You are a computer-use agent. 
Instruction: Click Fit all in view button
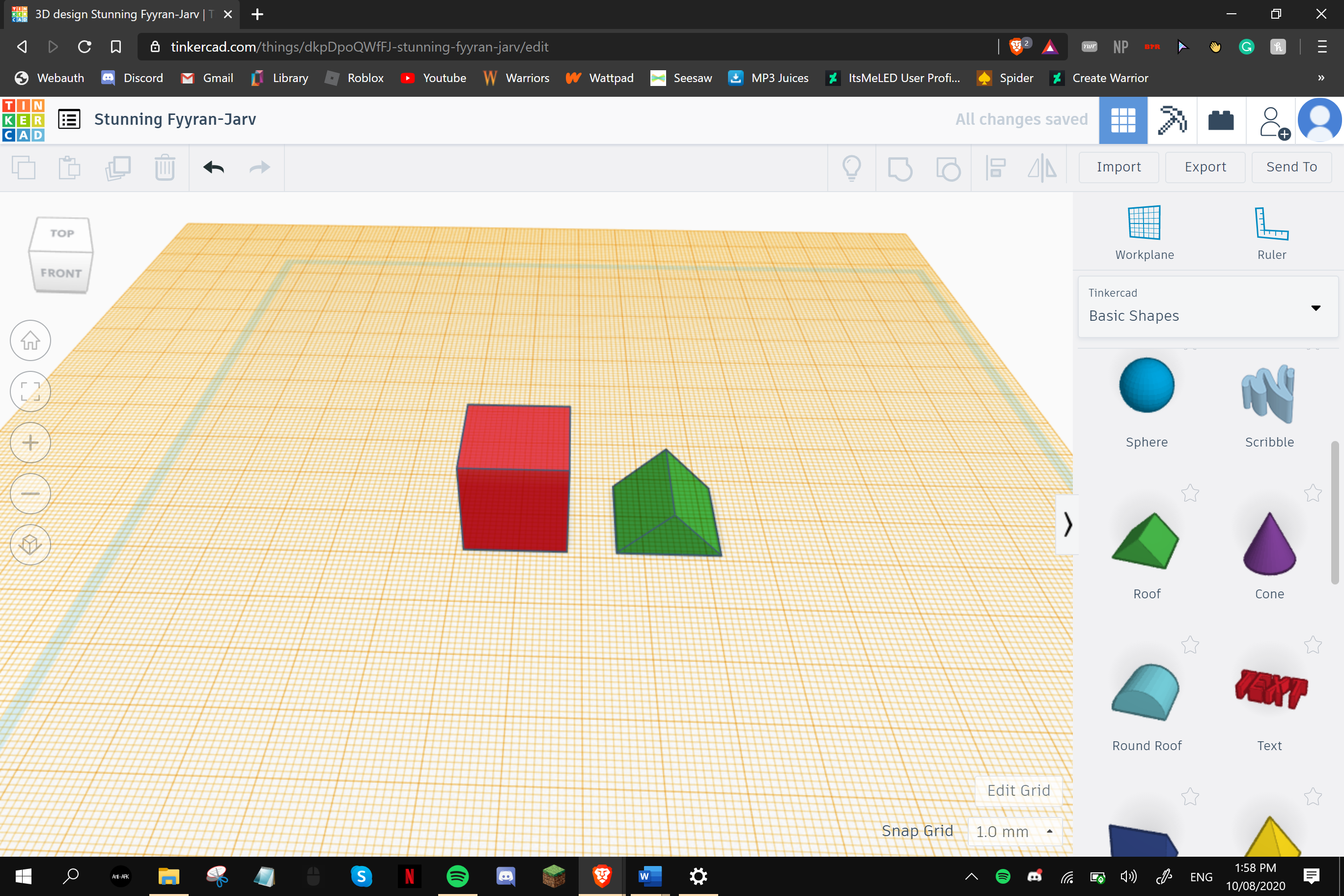(x=30, y=392)
